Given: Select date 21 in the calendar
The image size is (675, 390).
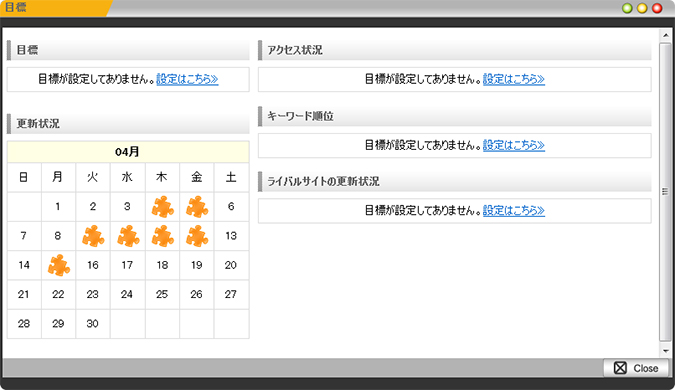Looking at the screenshot, I should (x=24, y=294).
